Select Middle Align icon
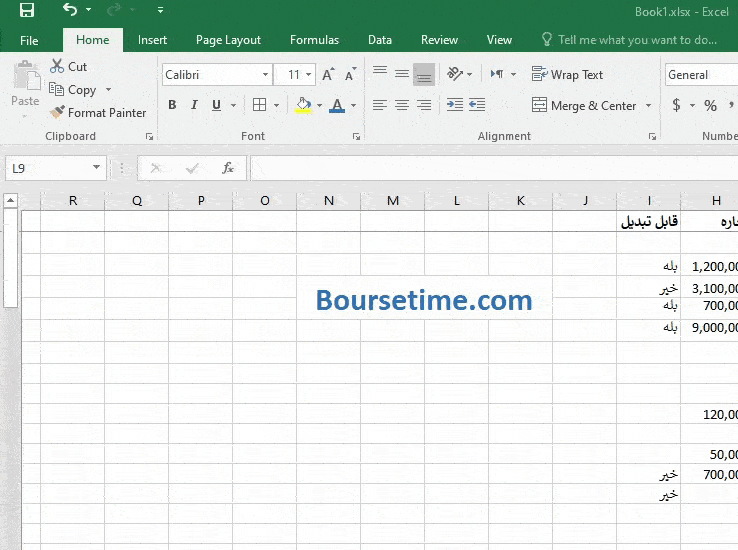The height and width of the screenshot is (550, 738). 402,73
